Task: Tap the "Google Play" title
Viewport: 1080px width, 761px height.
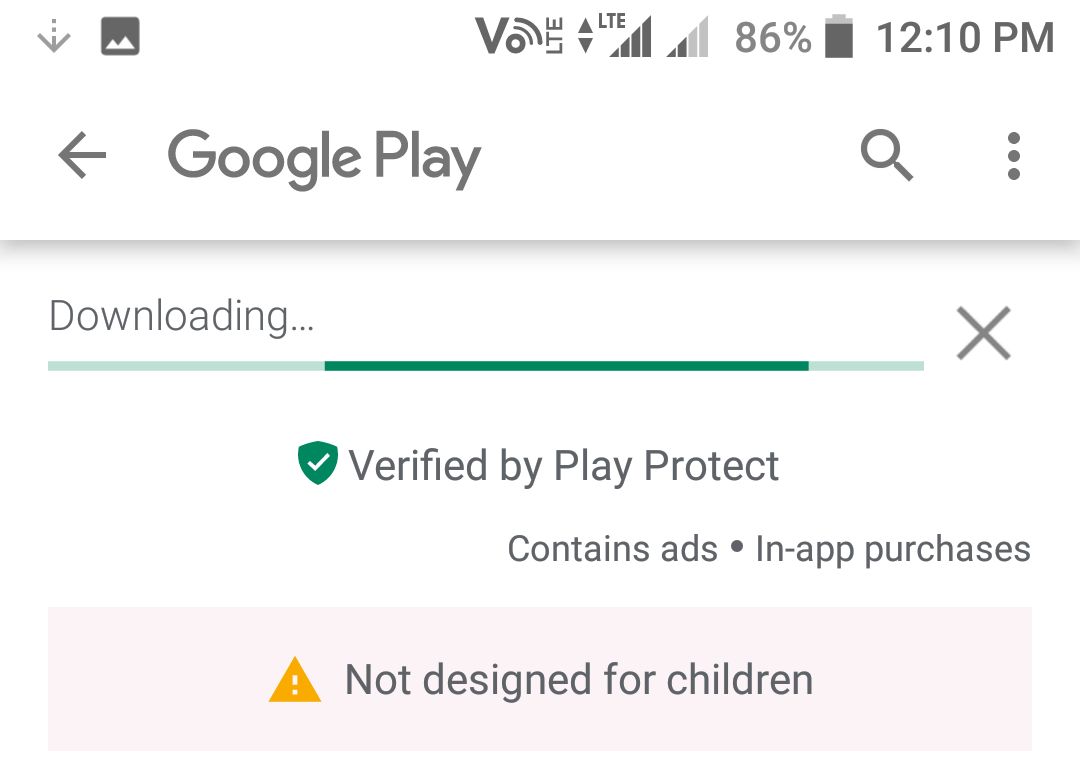Action: point(324,158)
